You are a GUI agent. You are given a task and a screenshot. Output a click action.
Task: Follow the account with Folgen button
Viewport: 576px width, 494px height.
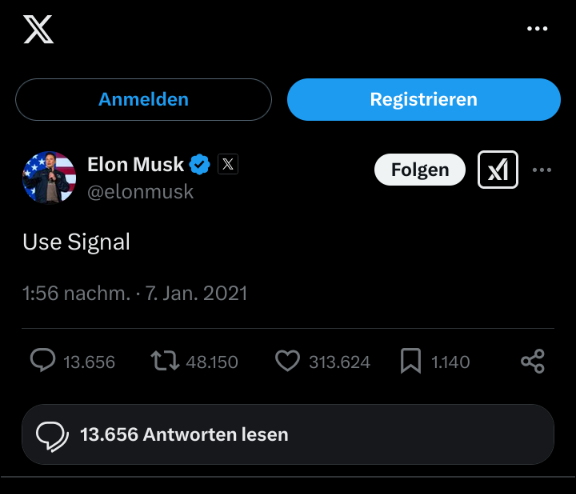[x=420, y=170]
